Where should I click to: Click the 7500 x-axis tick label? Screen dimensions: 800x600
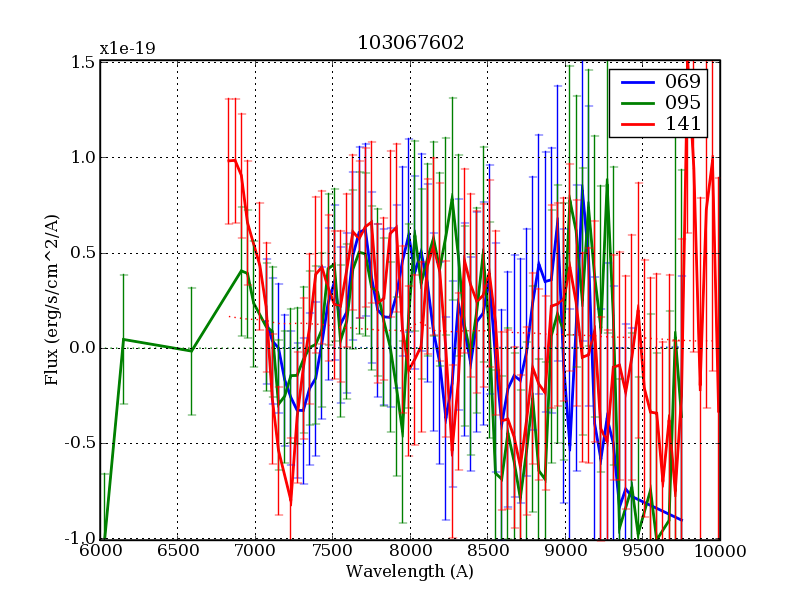click(x=332, y=551)
